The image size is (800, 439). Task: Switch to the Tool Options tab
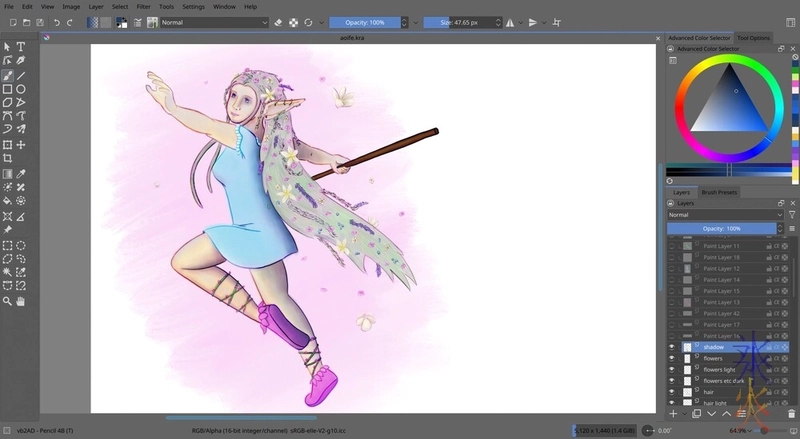[753, 38]
